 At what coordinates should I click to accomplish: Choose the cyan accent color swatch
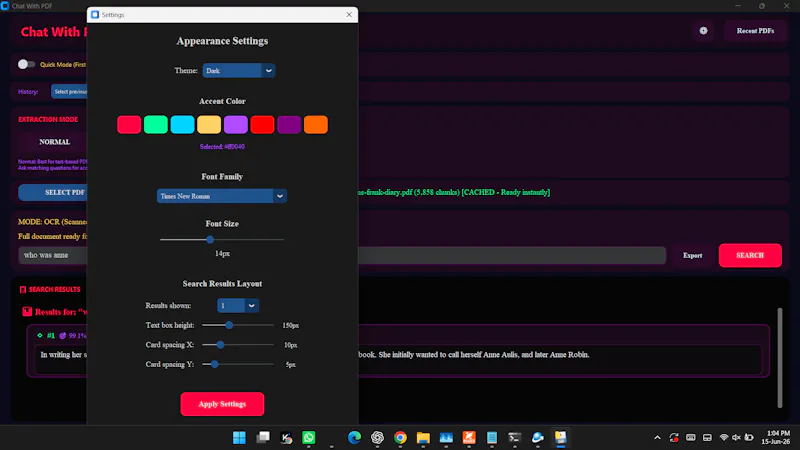click(x=182, y=124)
